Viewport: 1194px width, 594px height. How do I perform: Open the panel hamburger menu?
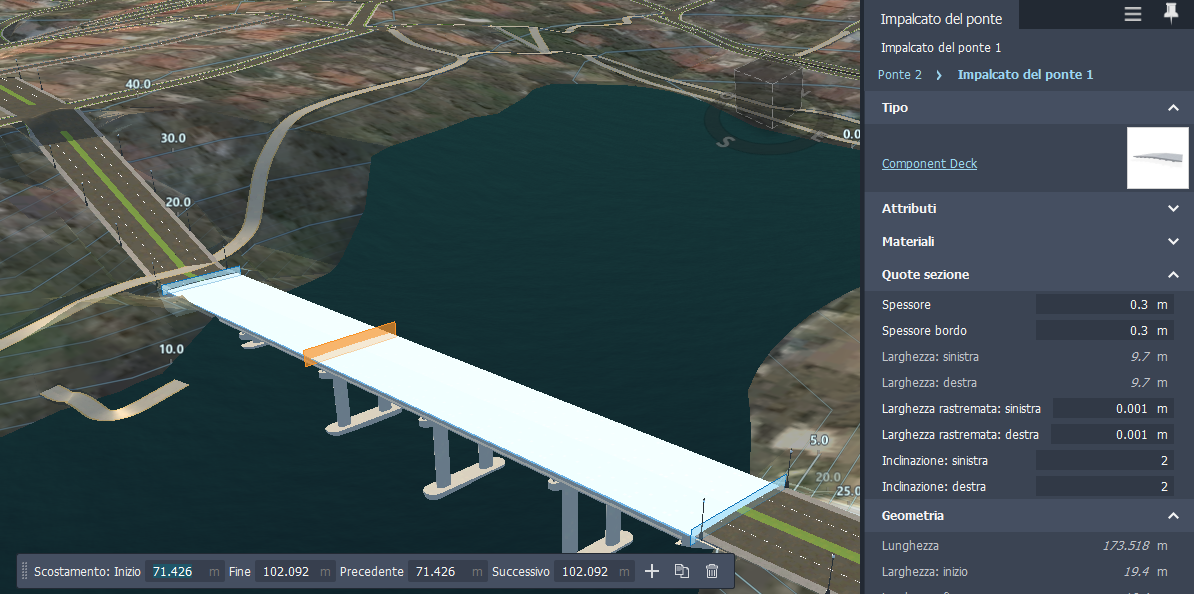[1132, 14]
